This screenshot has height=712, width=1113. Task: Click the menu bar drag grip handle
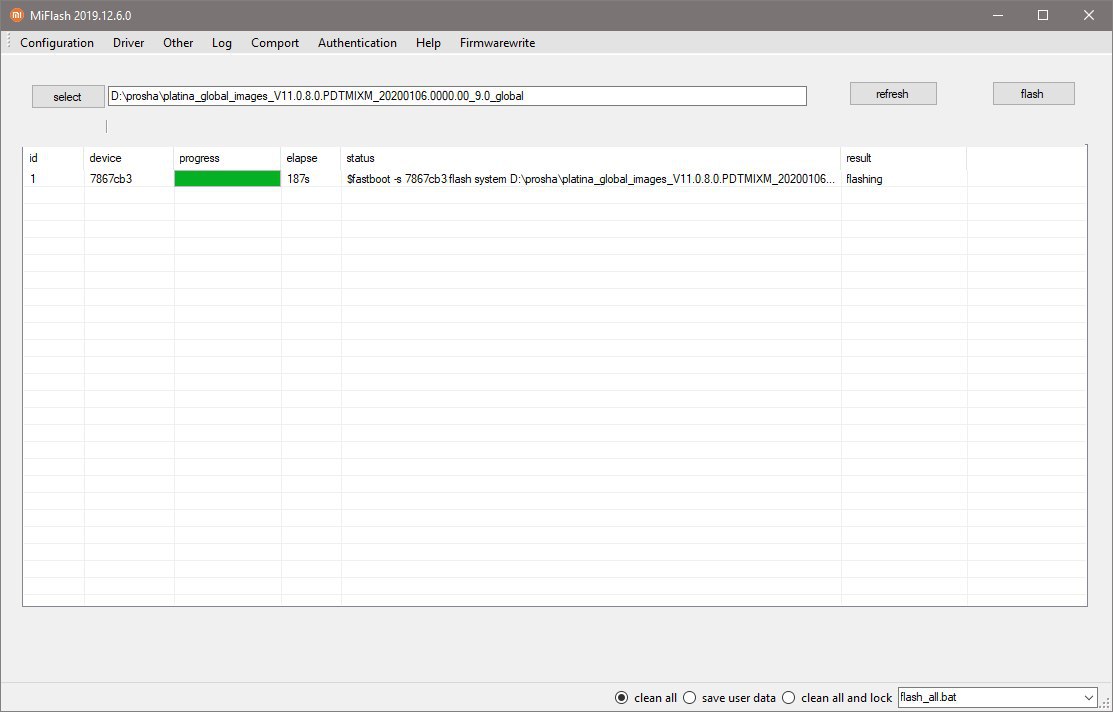pyautogui.click(x=9, y=43)
